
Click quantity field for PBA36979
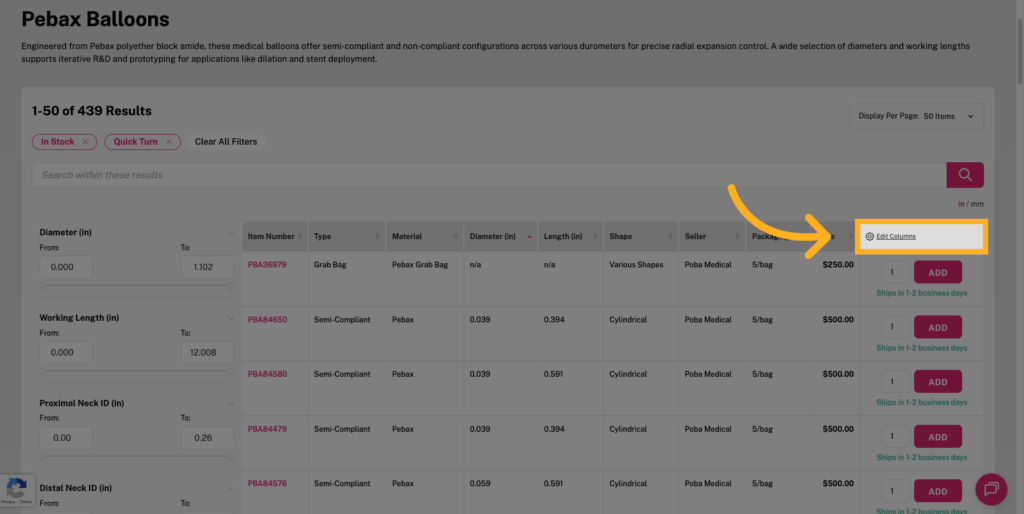[895, 272]
